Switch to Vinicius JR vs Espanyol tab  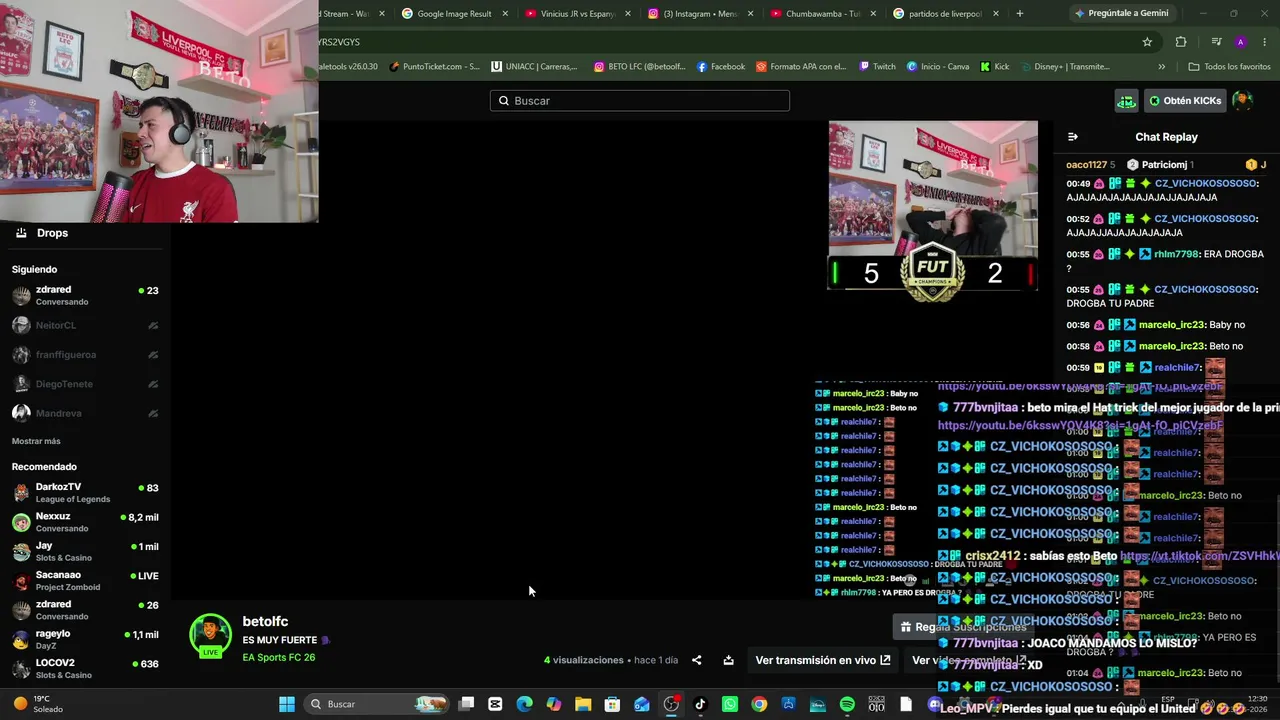click(x=577, y=14)
